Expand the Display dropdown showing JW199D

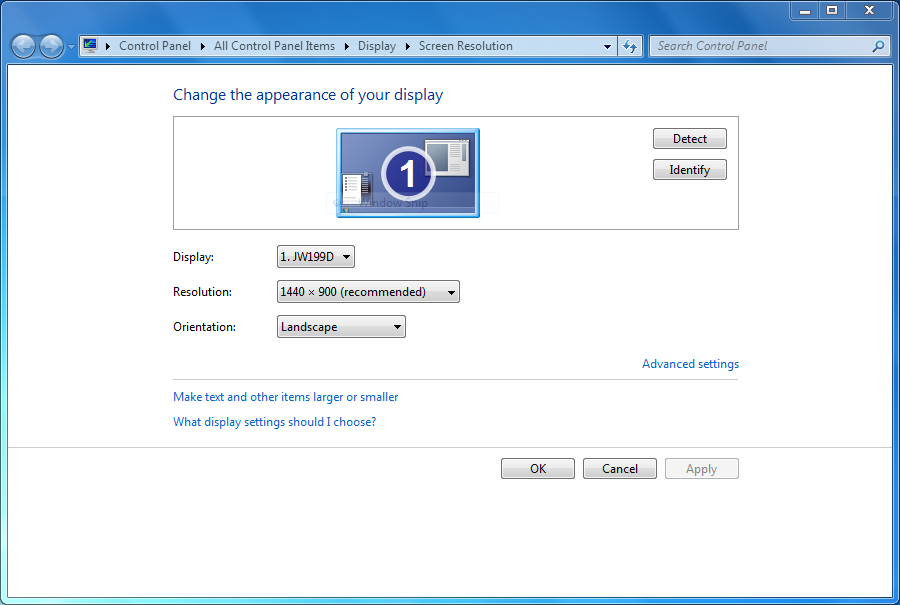(315, 257)
